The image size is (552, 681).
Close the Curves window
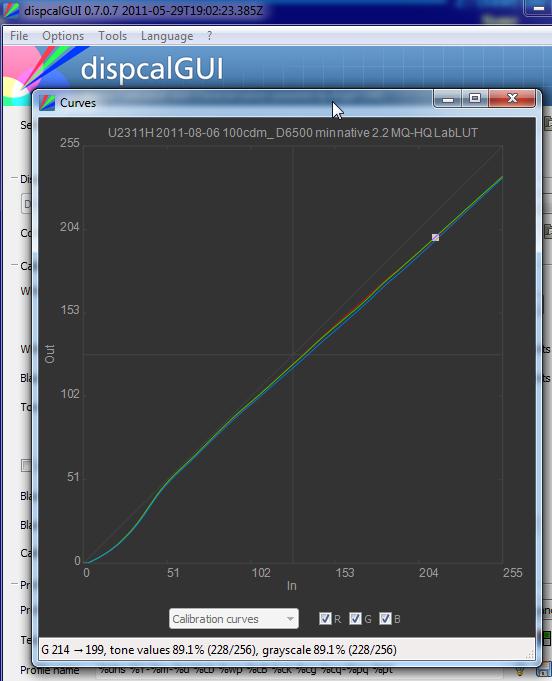point(512,99)
